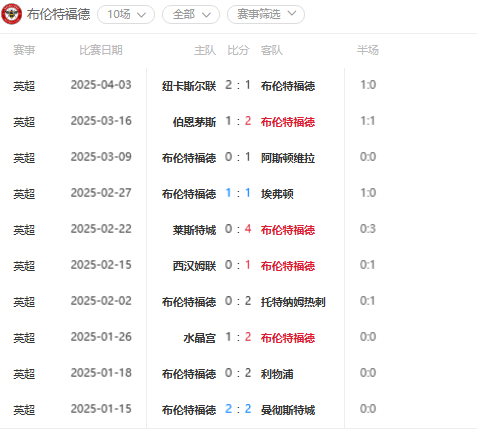Open home team 伯恩茅斯 in the 2025-03-16 match
Viewport: 477px width, 432px height.
194,122
